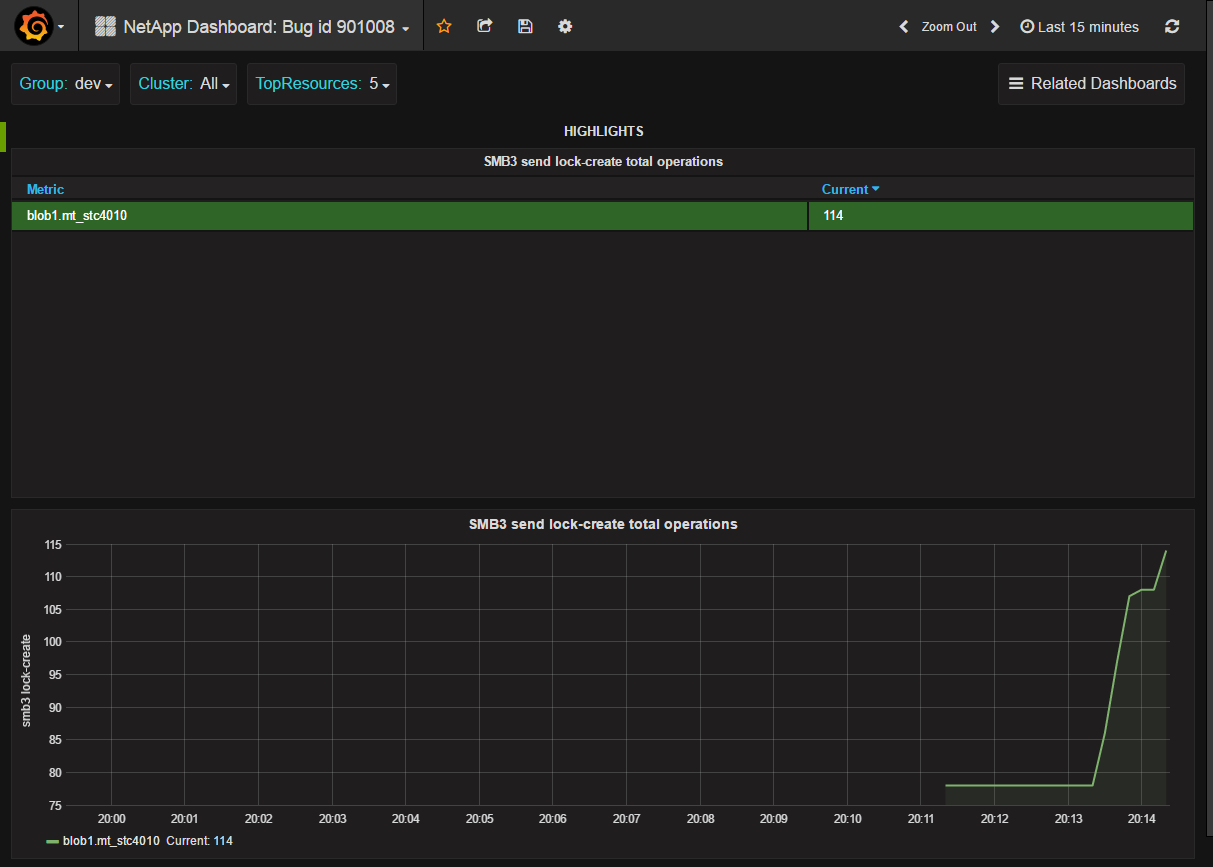Toggle blob1.mt_stc4010 series in graph legend

click(x=111, y=841)
